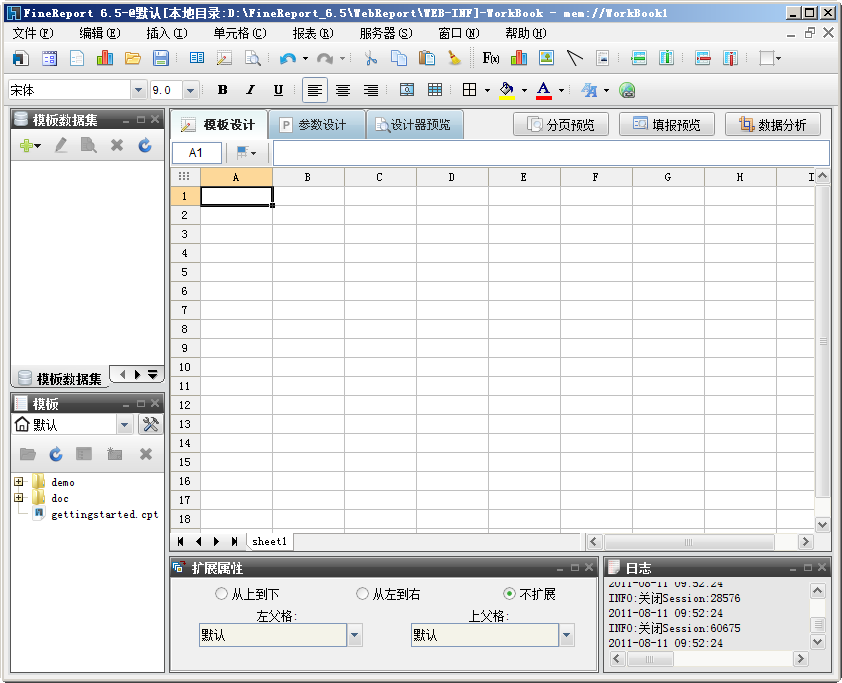Click the Undo arrow icon
This screenshot has width=842, height=683.
[x=288, y=58]
